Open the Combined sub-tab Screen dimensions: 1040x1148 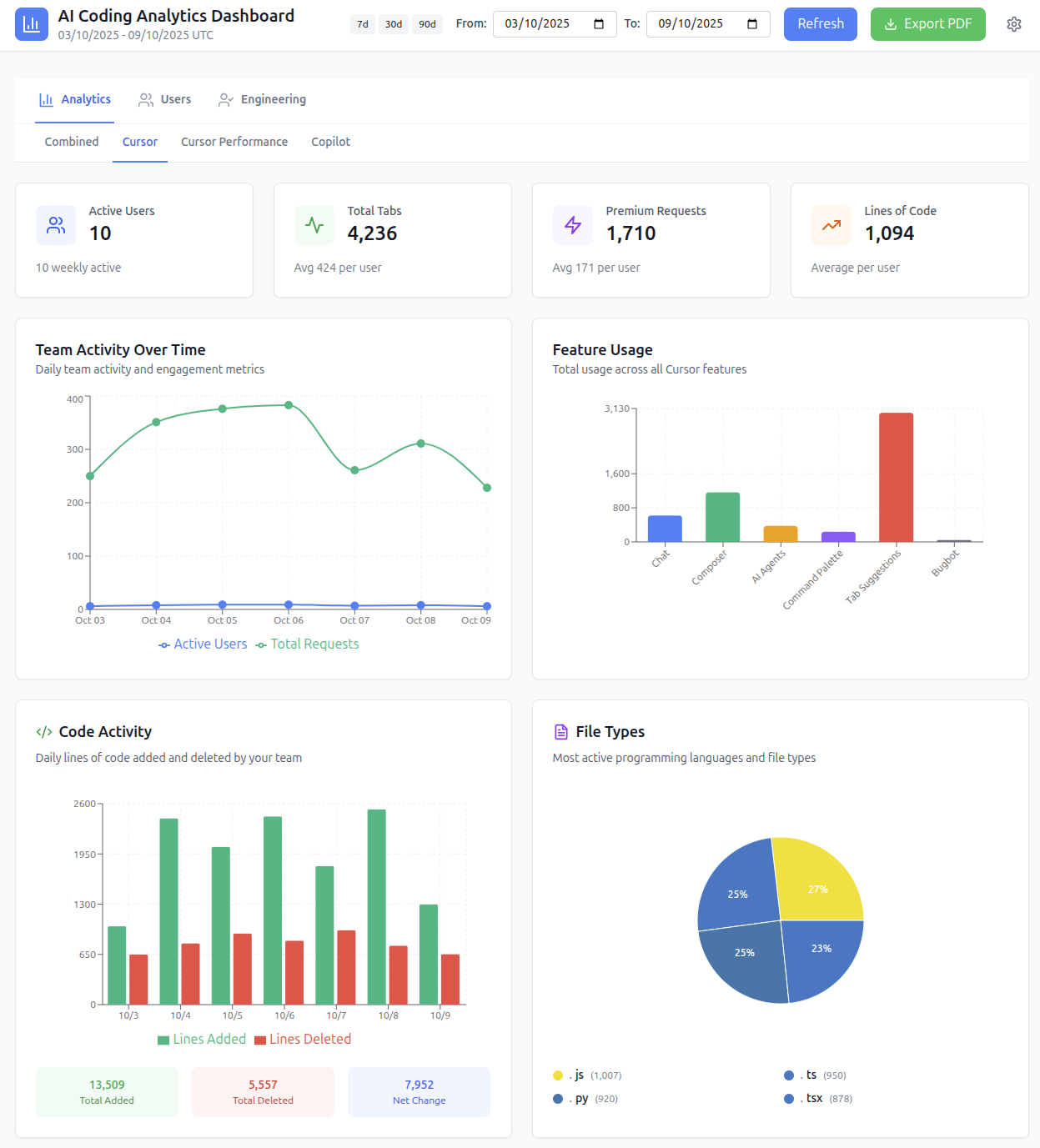[x=72, y=142]
